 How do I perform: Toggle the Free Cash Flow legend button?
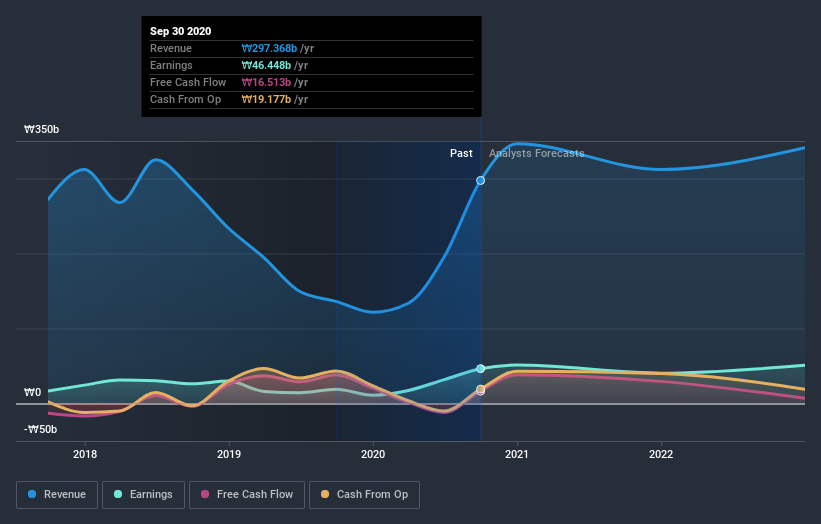coord(247,495)
